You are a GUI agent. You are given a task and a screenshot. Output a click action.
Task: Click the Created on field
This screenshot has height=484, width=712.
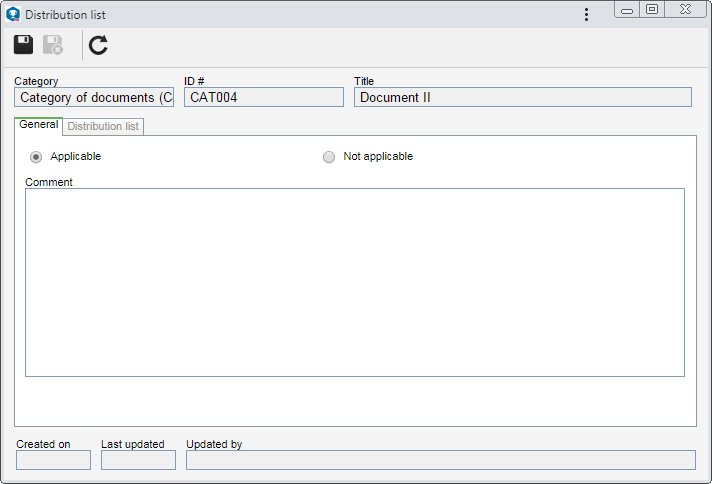[54, 460]
